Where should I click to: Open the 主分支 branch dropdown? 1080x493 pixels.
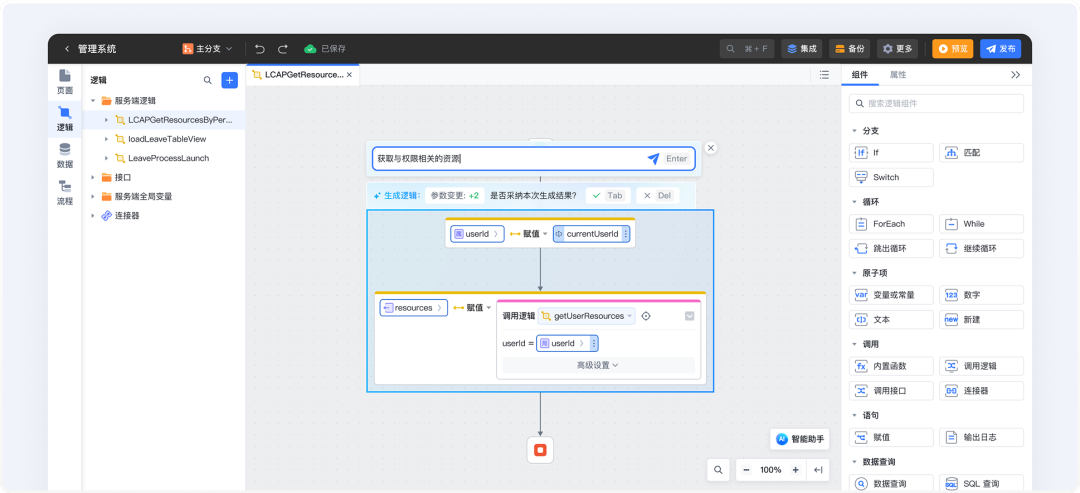[x=207, y=49]
